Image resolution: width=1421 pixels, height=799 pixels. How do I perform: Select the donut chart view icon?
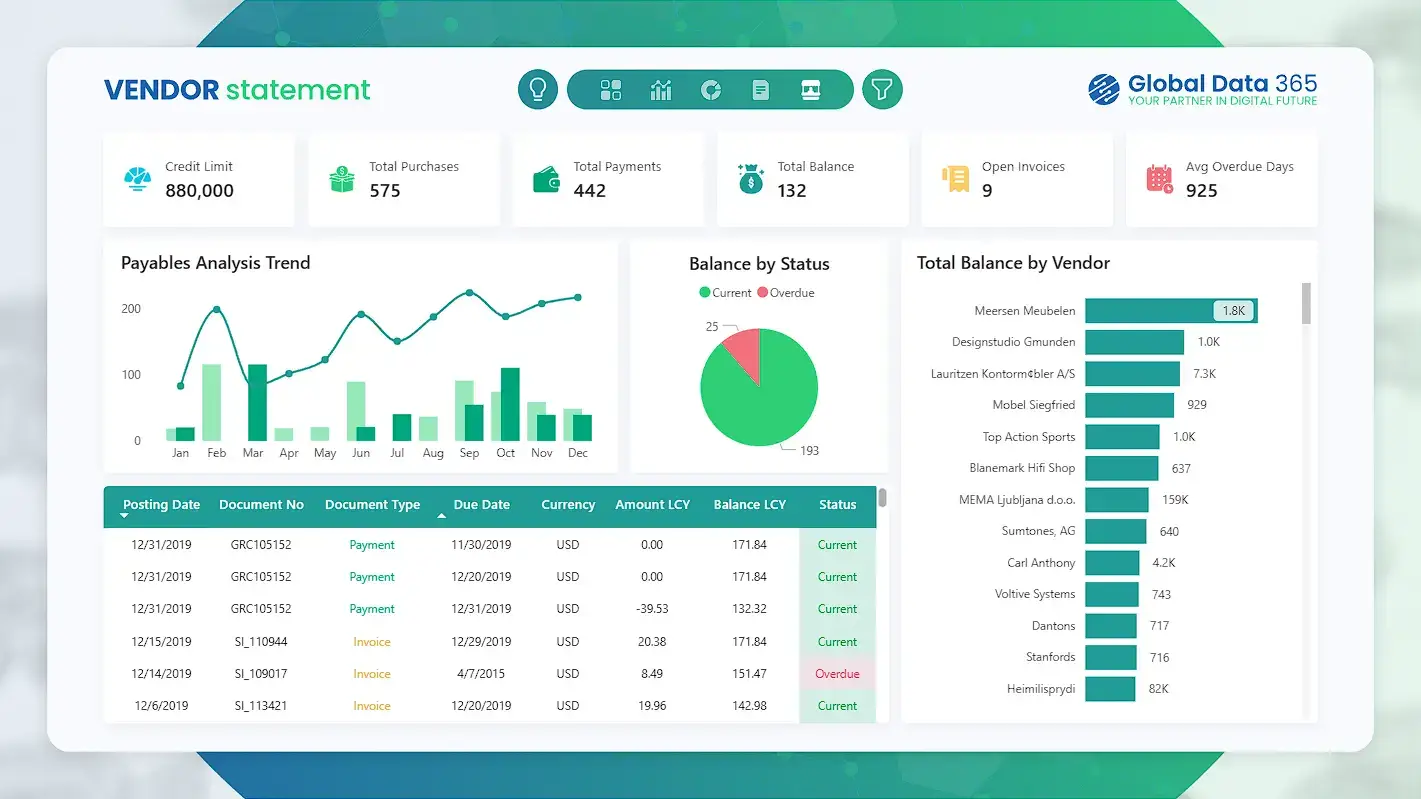pyautogui.click(x=710, y=89)
